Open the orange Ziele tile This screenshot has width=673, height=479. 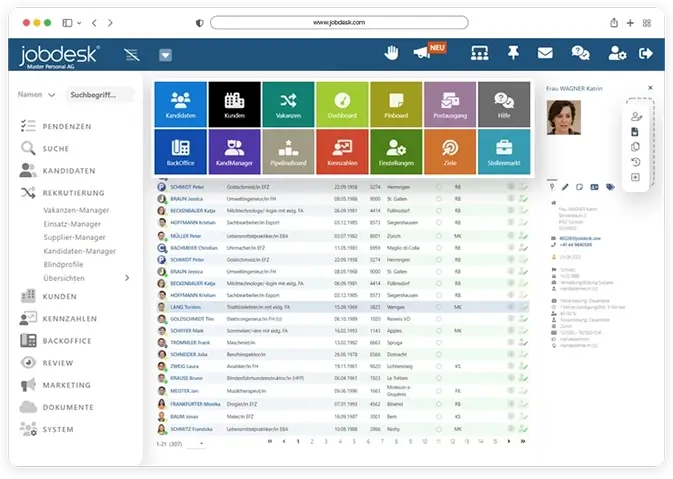coord(450,152)
